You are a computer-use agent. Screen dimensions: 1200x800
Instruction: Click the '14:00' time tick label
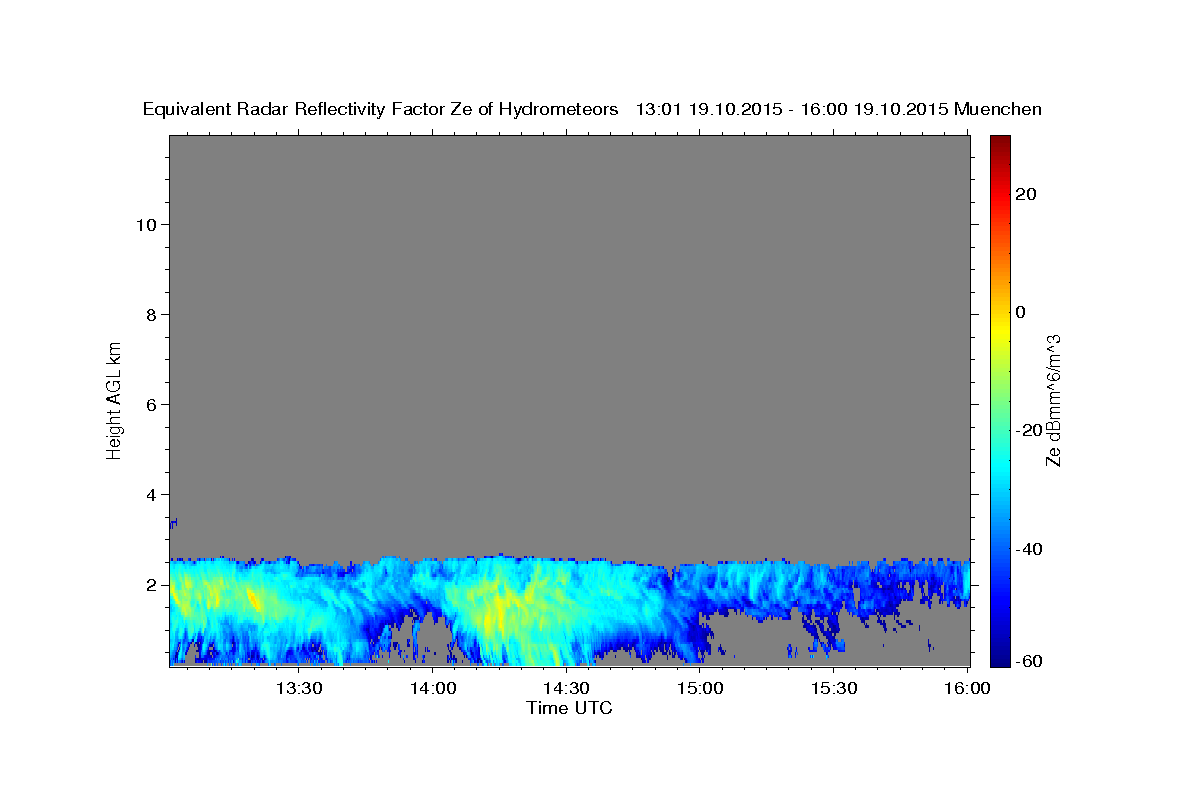[x=433, y=688]
